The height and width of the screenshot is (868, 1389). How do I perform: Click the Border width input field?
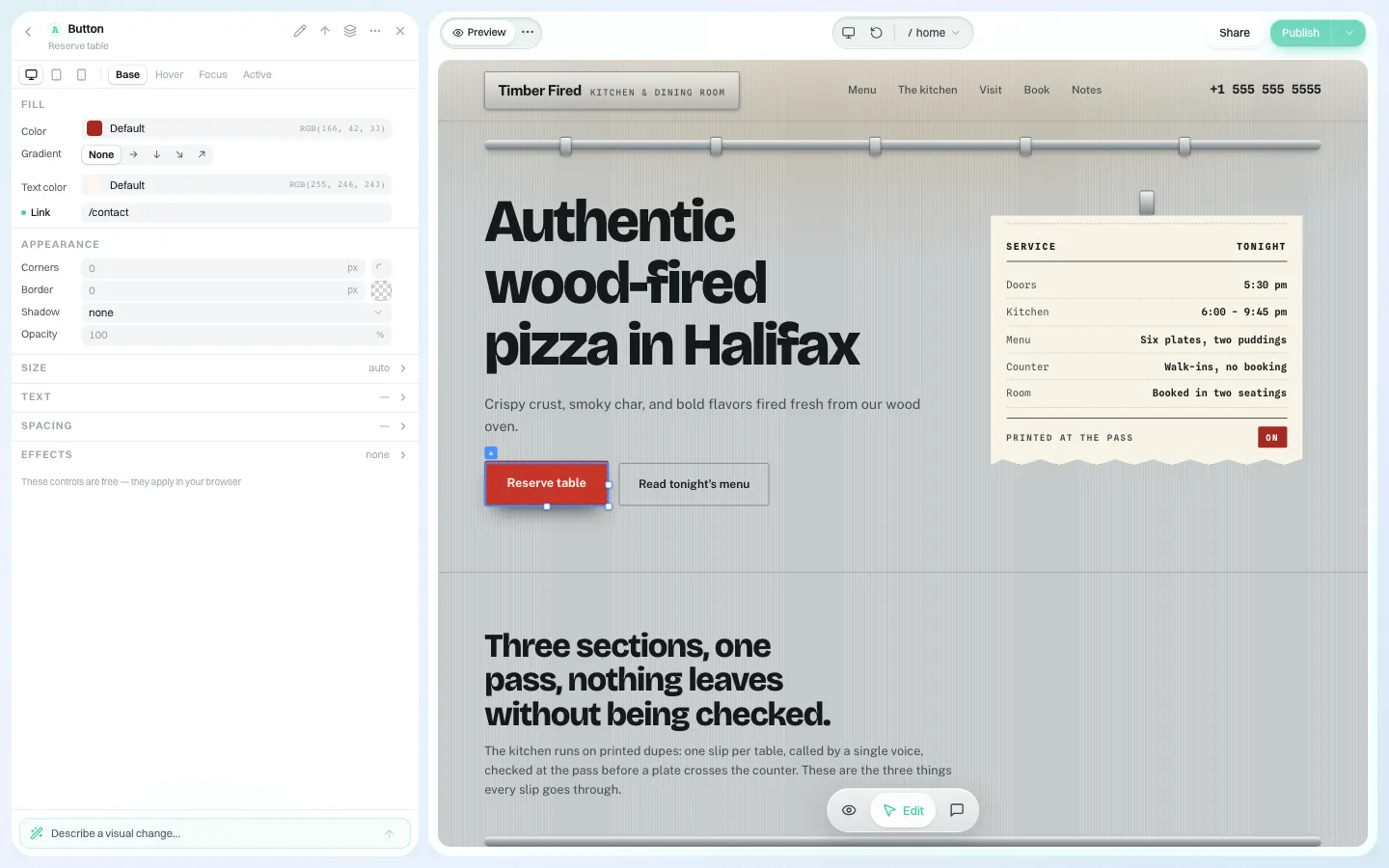click(223, 290)
